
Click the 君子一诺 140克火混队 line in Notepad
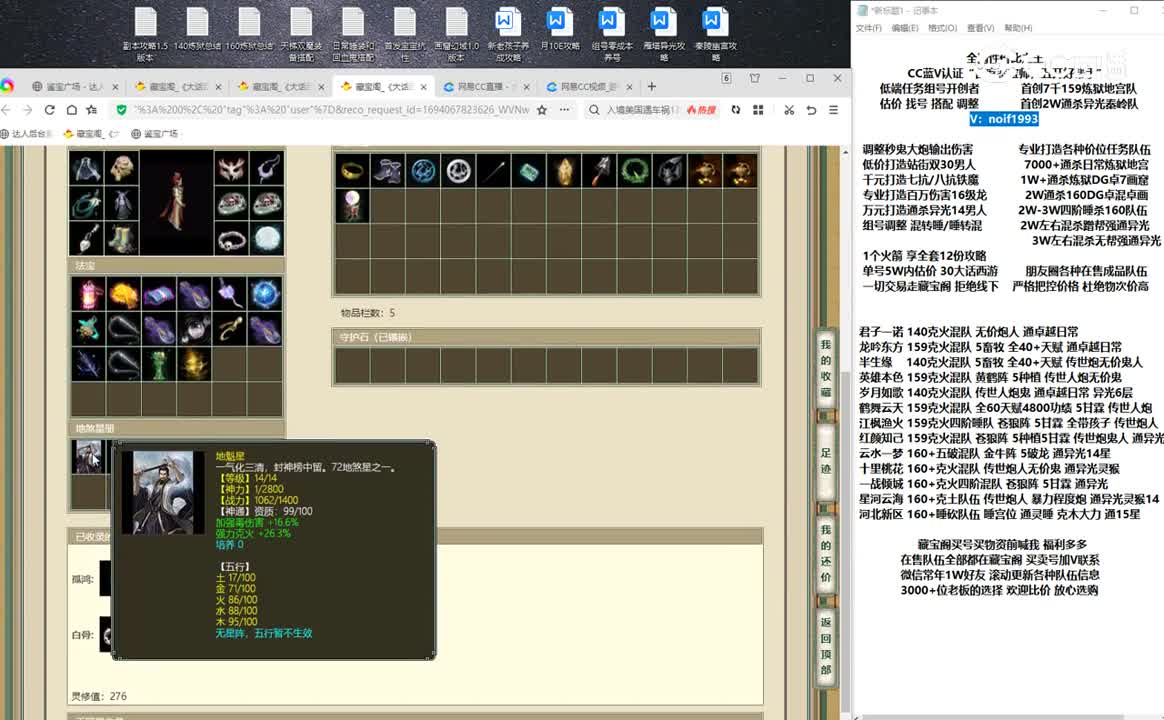click(x=969, y=332)
